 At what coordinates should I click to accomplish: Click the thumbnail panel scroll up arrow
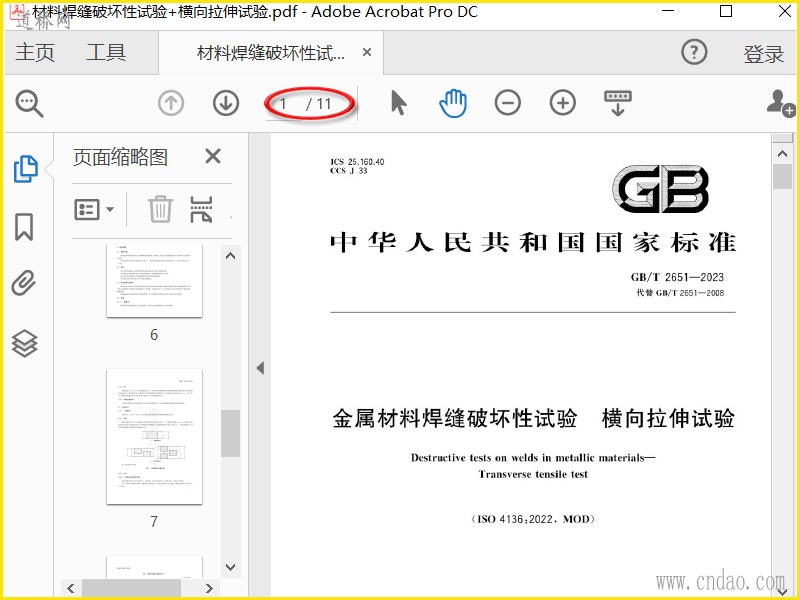[231, 256]
